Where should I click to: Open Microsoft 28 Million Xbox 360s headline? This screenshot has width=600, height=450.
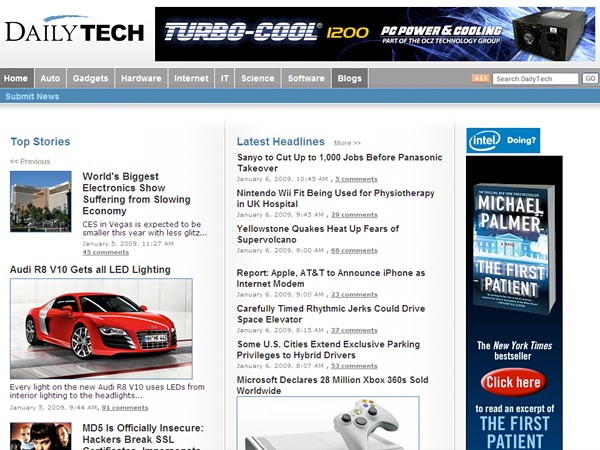(333, 385)
